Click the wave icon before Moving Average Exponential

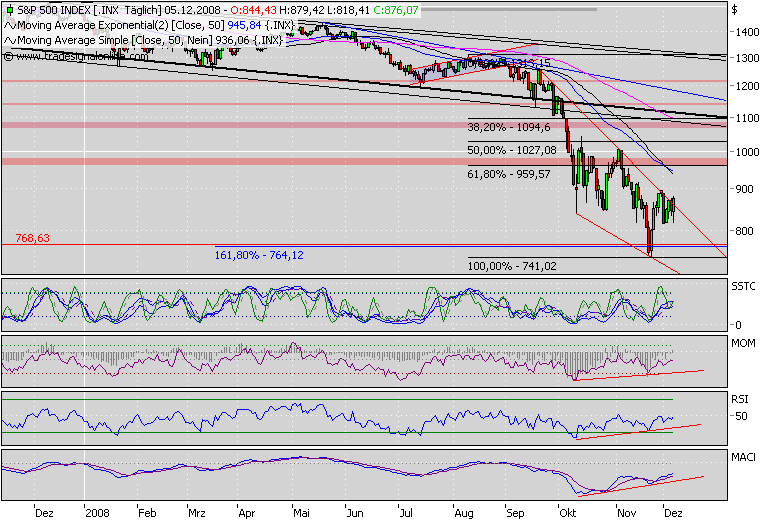(x=10, y=26)
